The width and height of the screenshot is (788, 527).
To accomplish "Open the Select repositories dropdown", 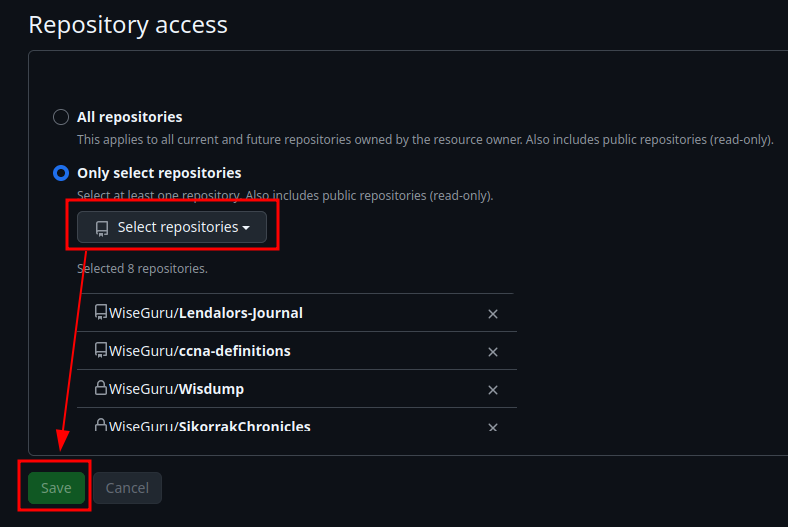I will (172, 228).
